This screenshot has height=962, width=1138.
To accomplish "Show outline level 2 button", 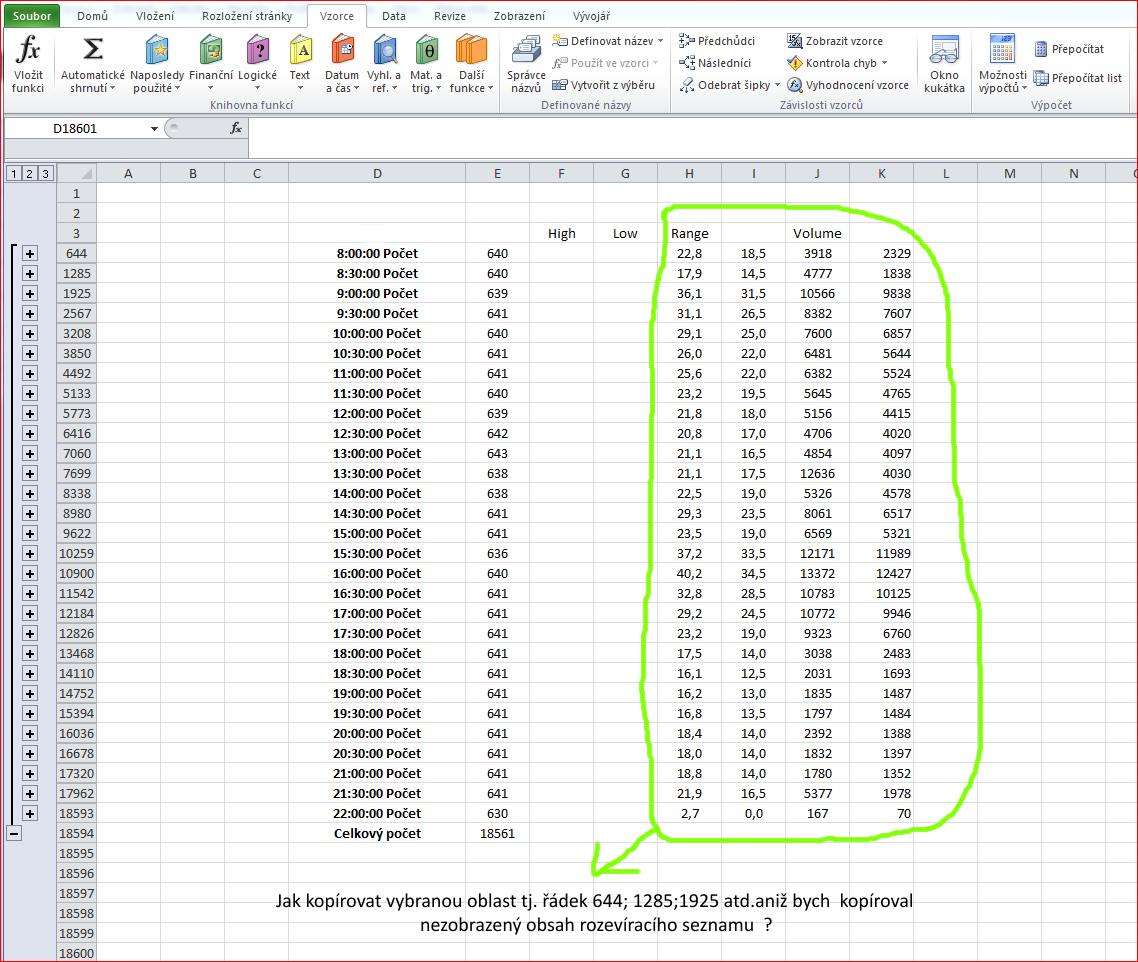I will 29,174.
